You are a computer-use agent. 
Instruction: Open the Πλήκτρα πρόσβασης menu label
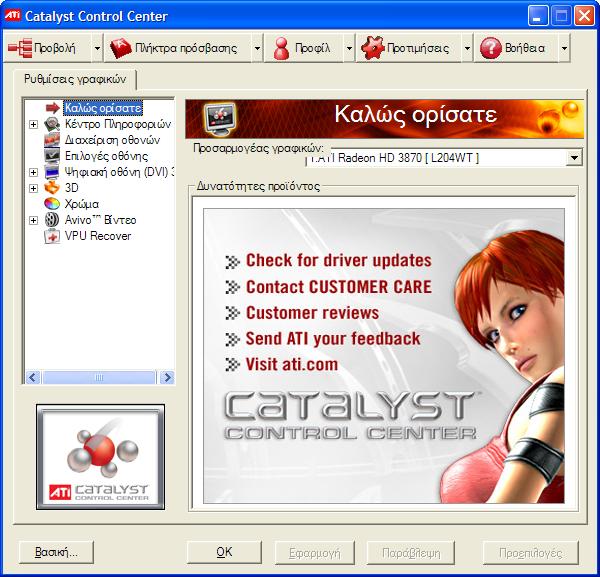tap(186, 48)
